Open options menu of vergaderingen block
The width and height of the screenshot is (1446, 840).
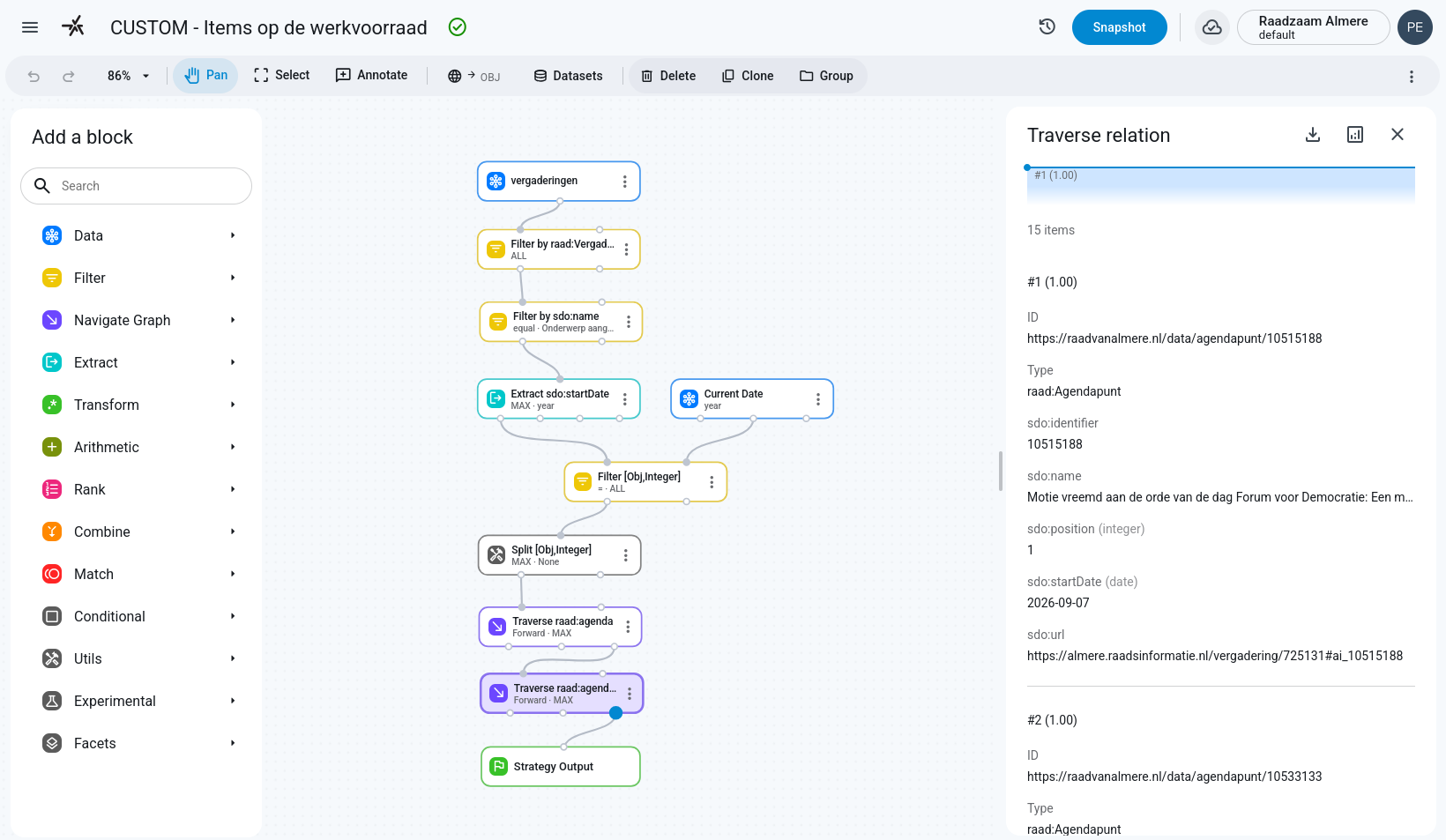625,182
